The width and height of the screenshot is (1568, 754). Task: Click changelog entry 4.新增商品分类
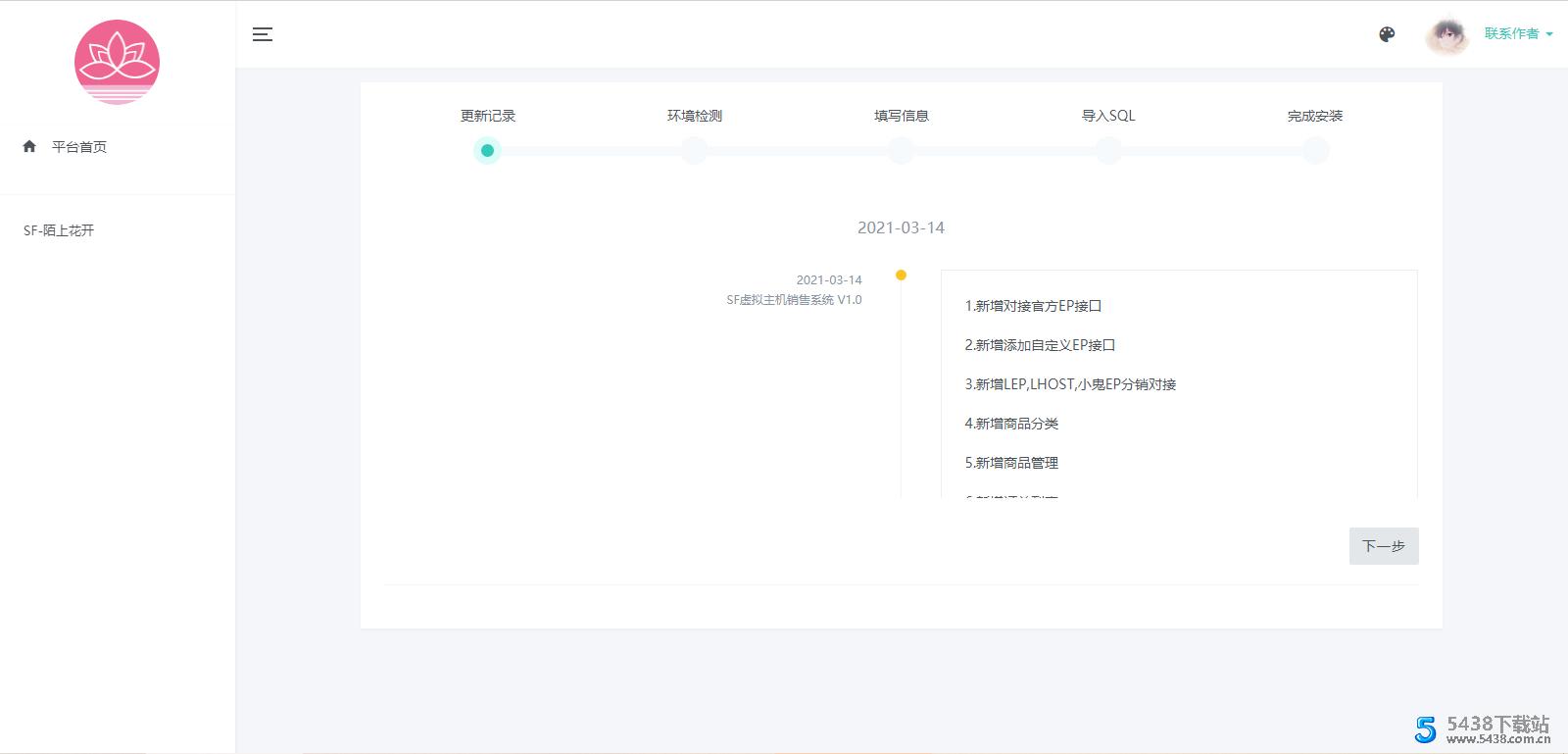pyautogui.click(x=1011, y=424)
